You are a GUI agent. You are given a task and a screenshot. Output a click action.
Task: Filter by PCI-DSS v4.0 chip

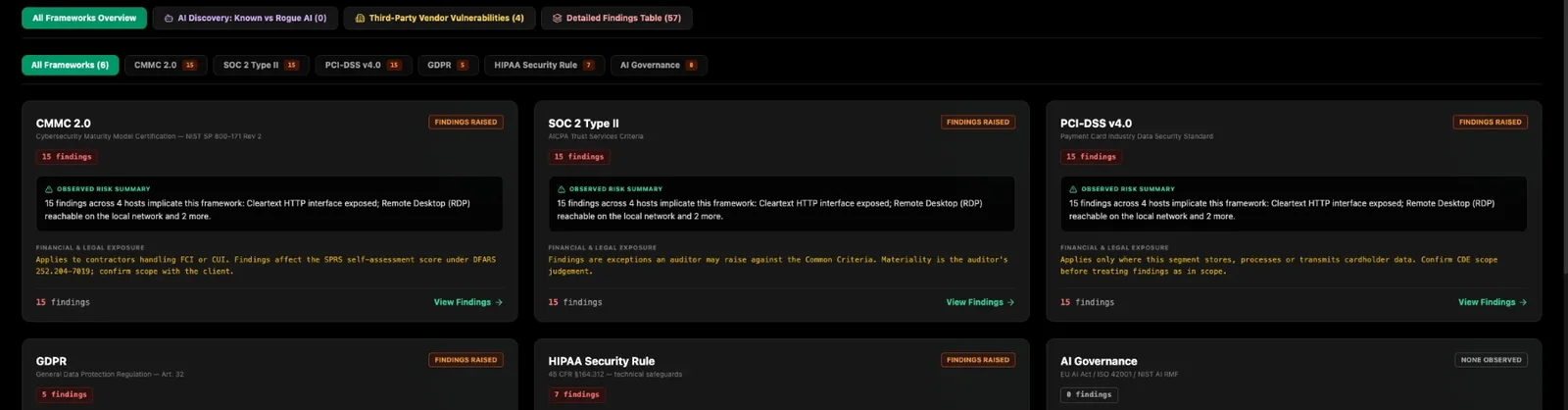pos(364,65)
